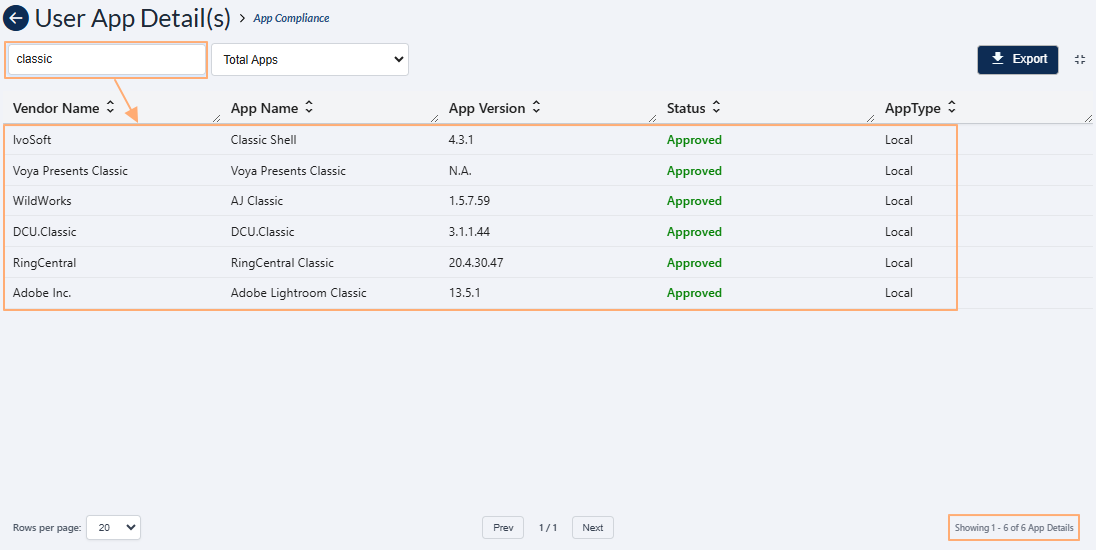Viewport: 1096px width, 550px height.
Task: Open the App Compliance breadcrumb link
Action: click(291, 18)
